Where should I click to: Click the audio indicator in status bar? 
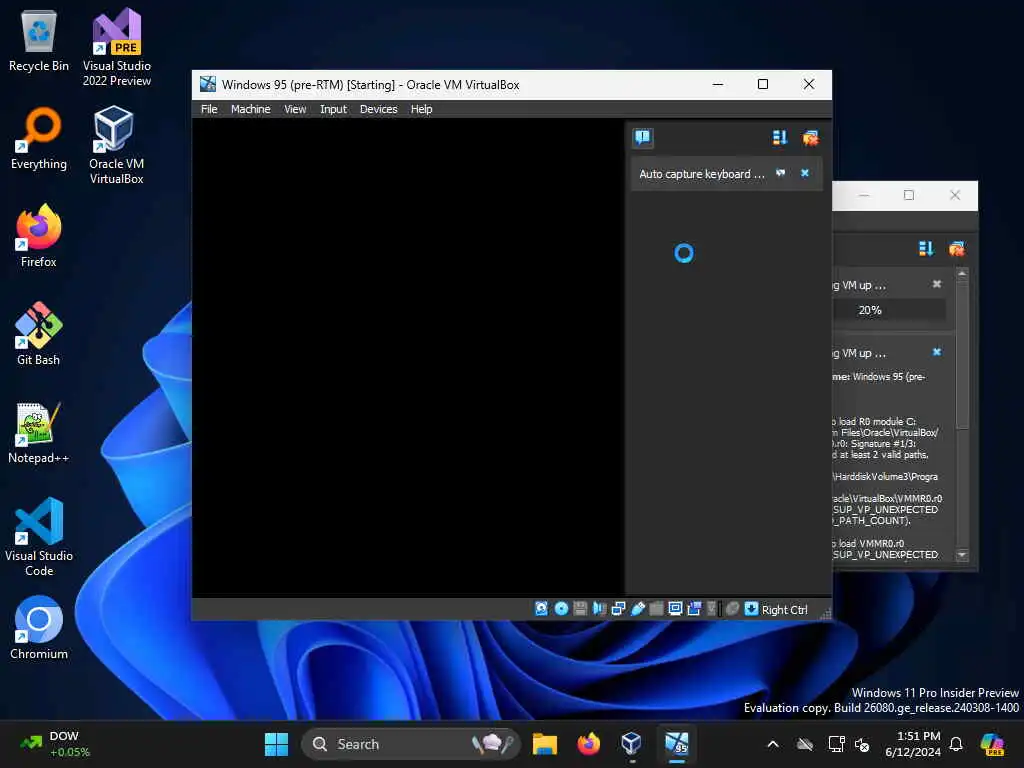[600, 609]
